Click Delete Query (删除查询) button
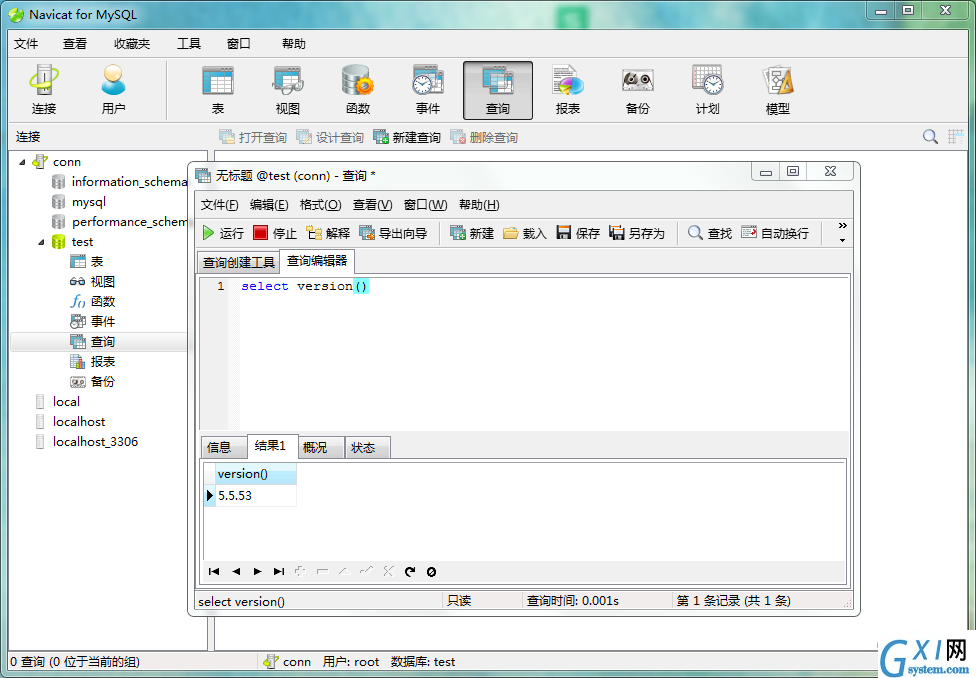976x678 pixels. (x=484, y=137)
